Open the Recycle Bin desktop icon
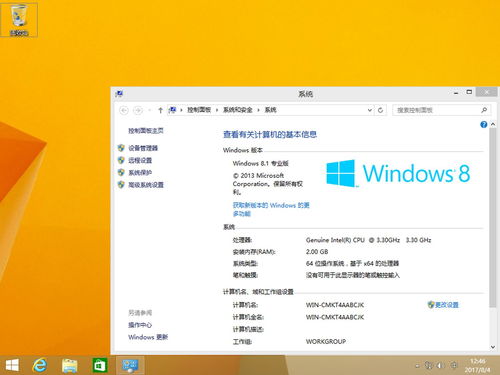Image resolution: width=500 pixels, height=375 pixels. click(x=19, y=19)
